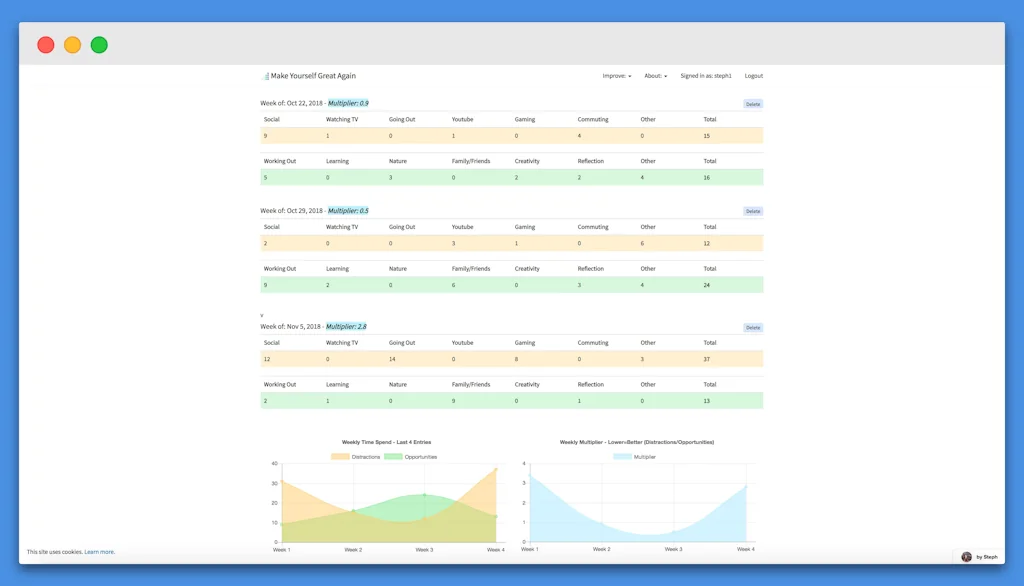
Task: Open the Learn more cookies link
Action: [x=99, y=552]
